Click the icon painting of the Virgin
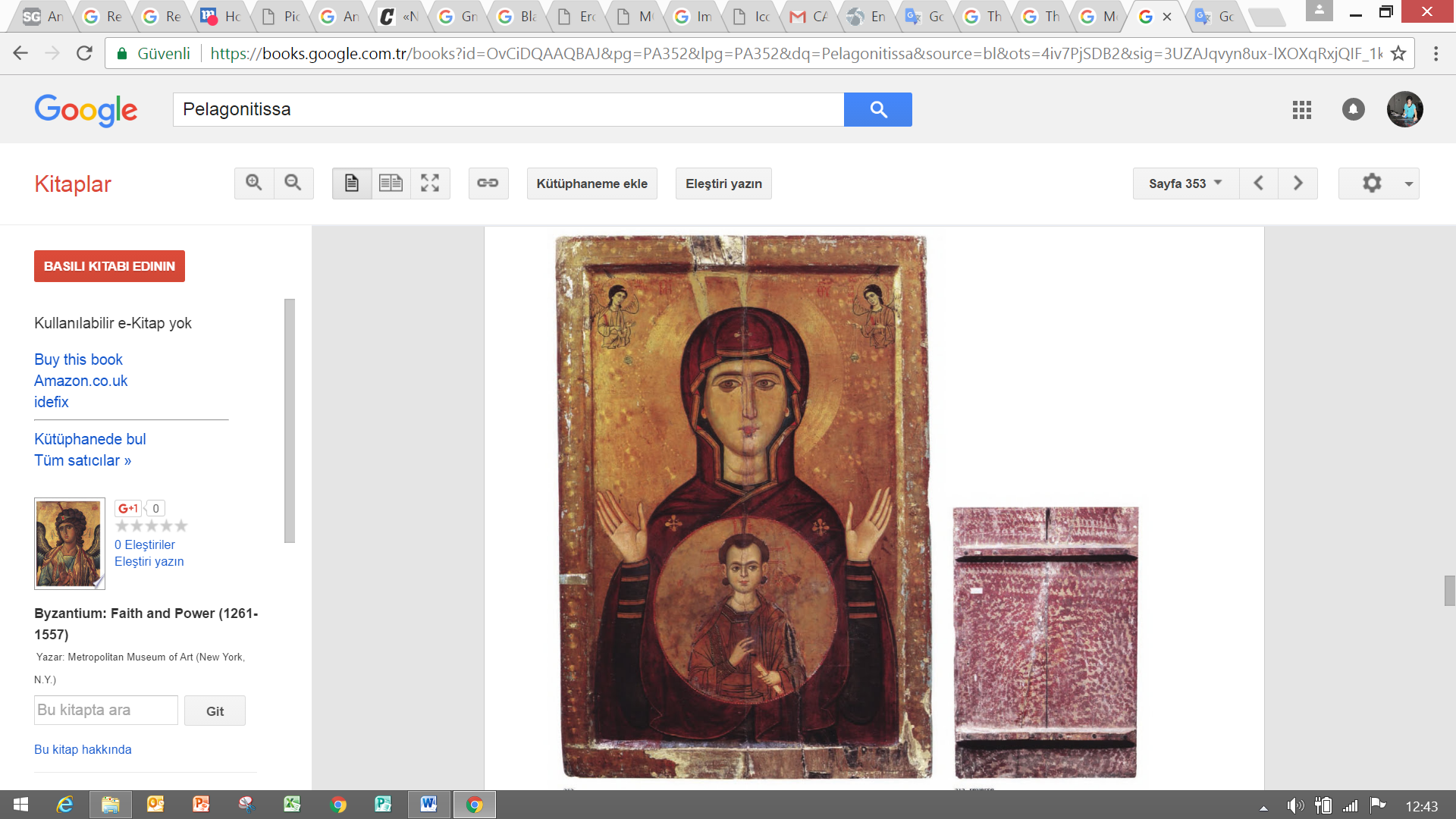 point(743,507)
